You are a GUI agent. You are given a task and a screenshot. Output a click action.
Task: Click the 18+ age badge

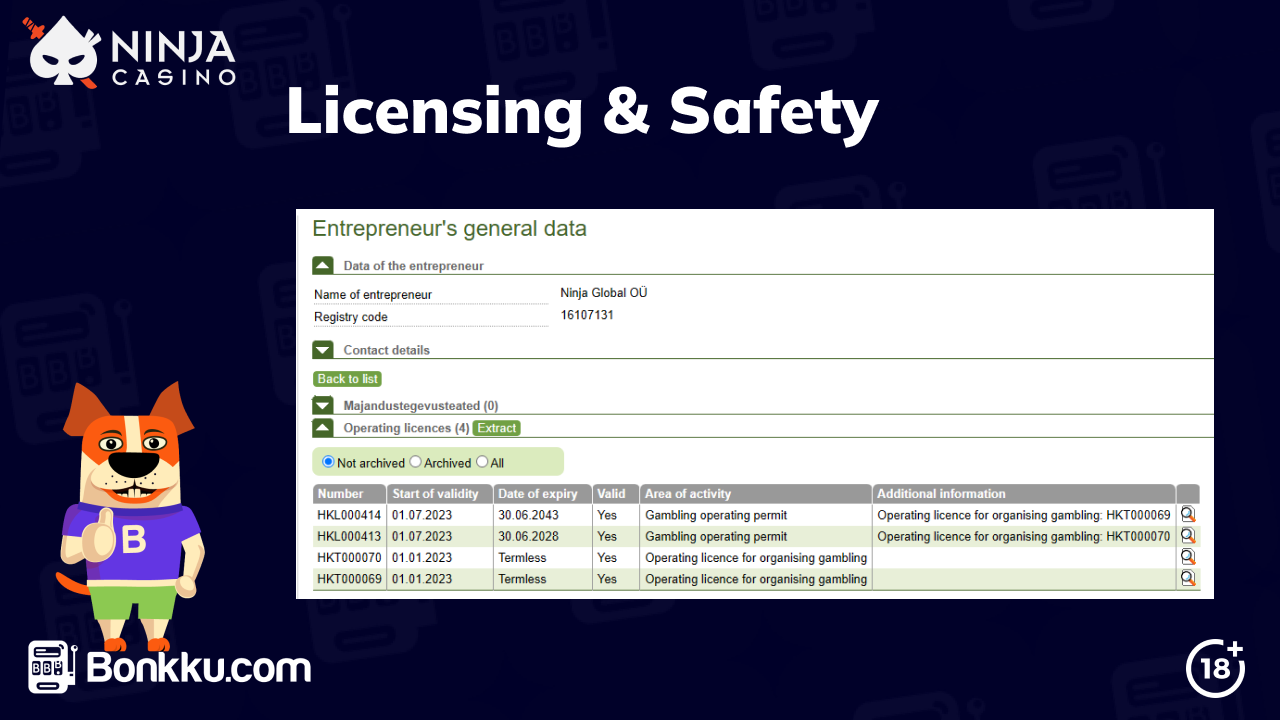click(x=1215, y=668)
